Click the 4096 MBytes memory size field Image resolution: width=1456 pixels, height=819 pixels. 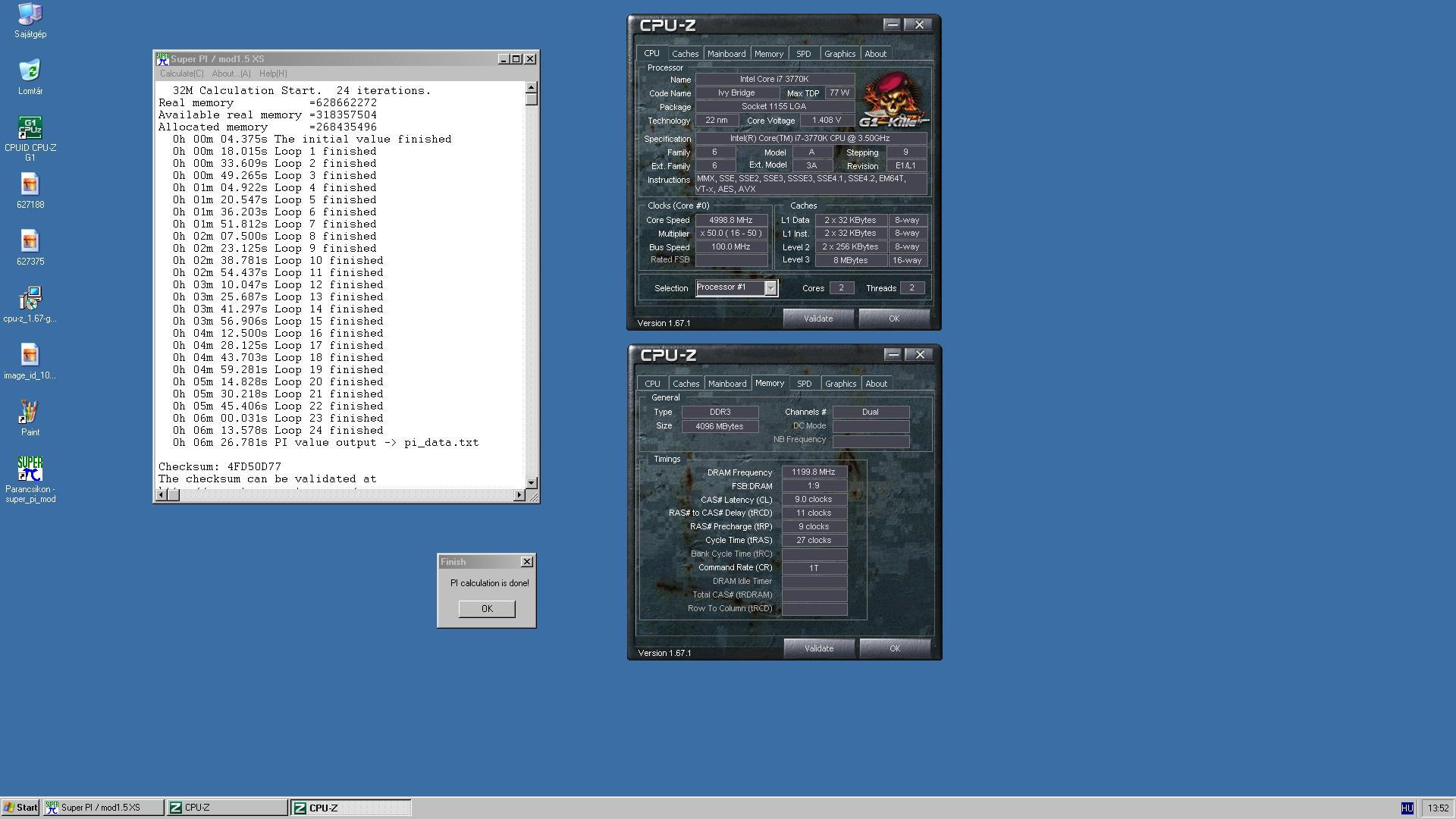[720, 426]
